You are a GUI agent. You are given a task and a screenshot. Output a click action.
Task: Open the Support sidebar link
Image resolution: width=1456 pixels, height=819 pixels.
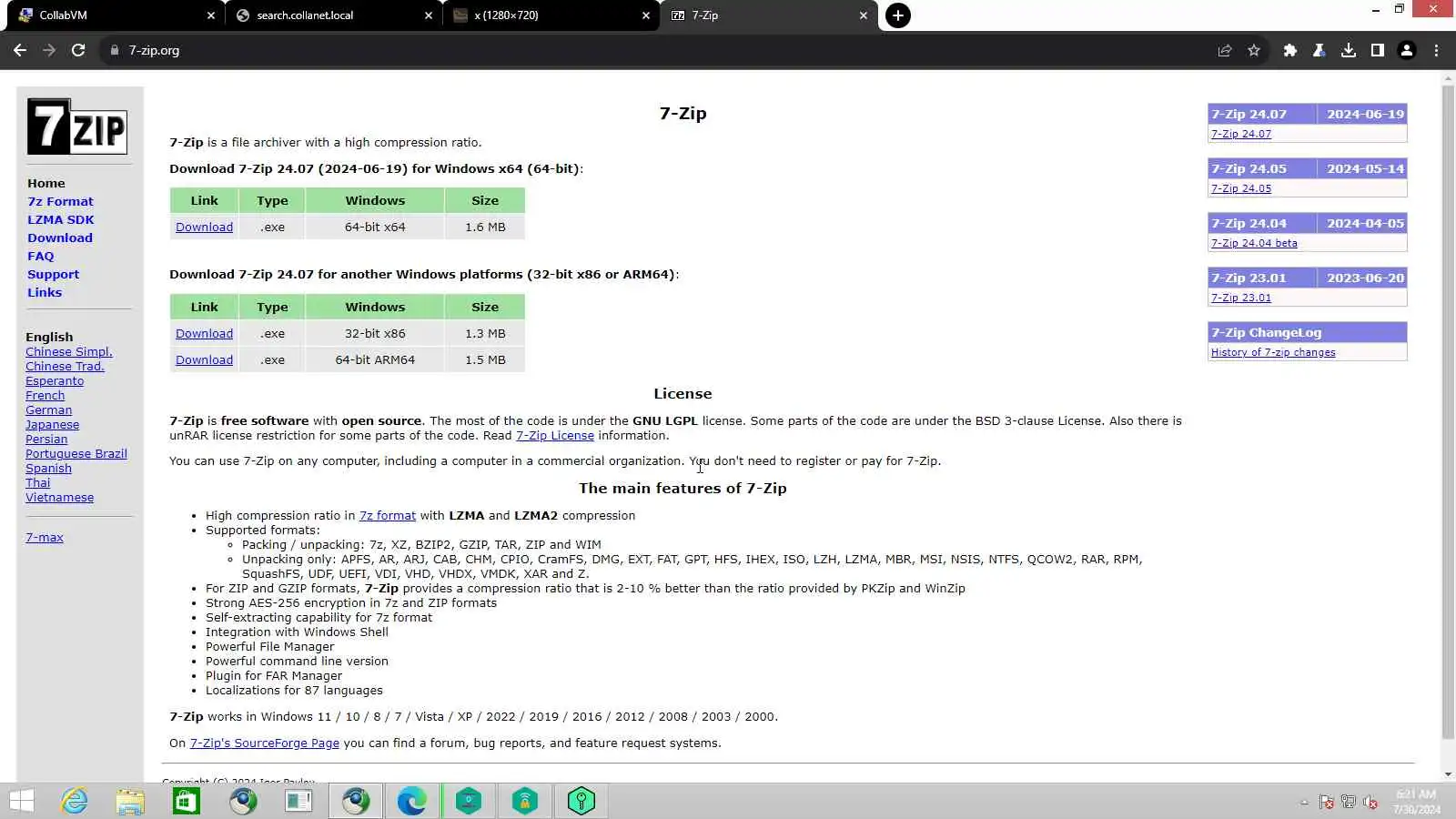[53, 274]
